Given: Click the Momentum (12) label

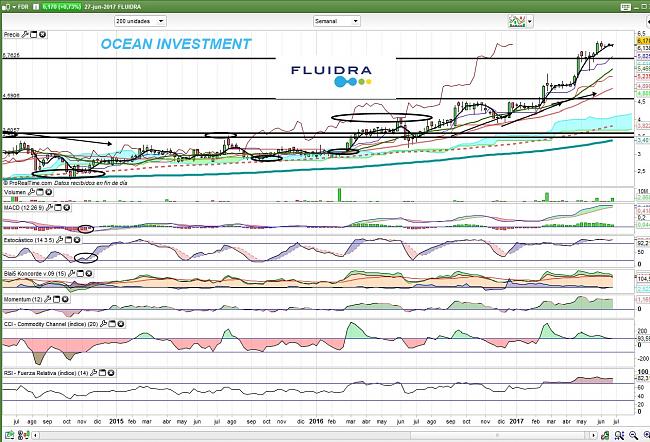Looking at the screenshot, I should coord(23,299).
